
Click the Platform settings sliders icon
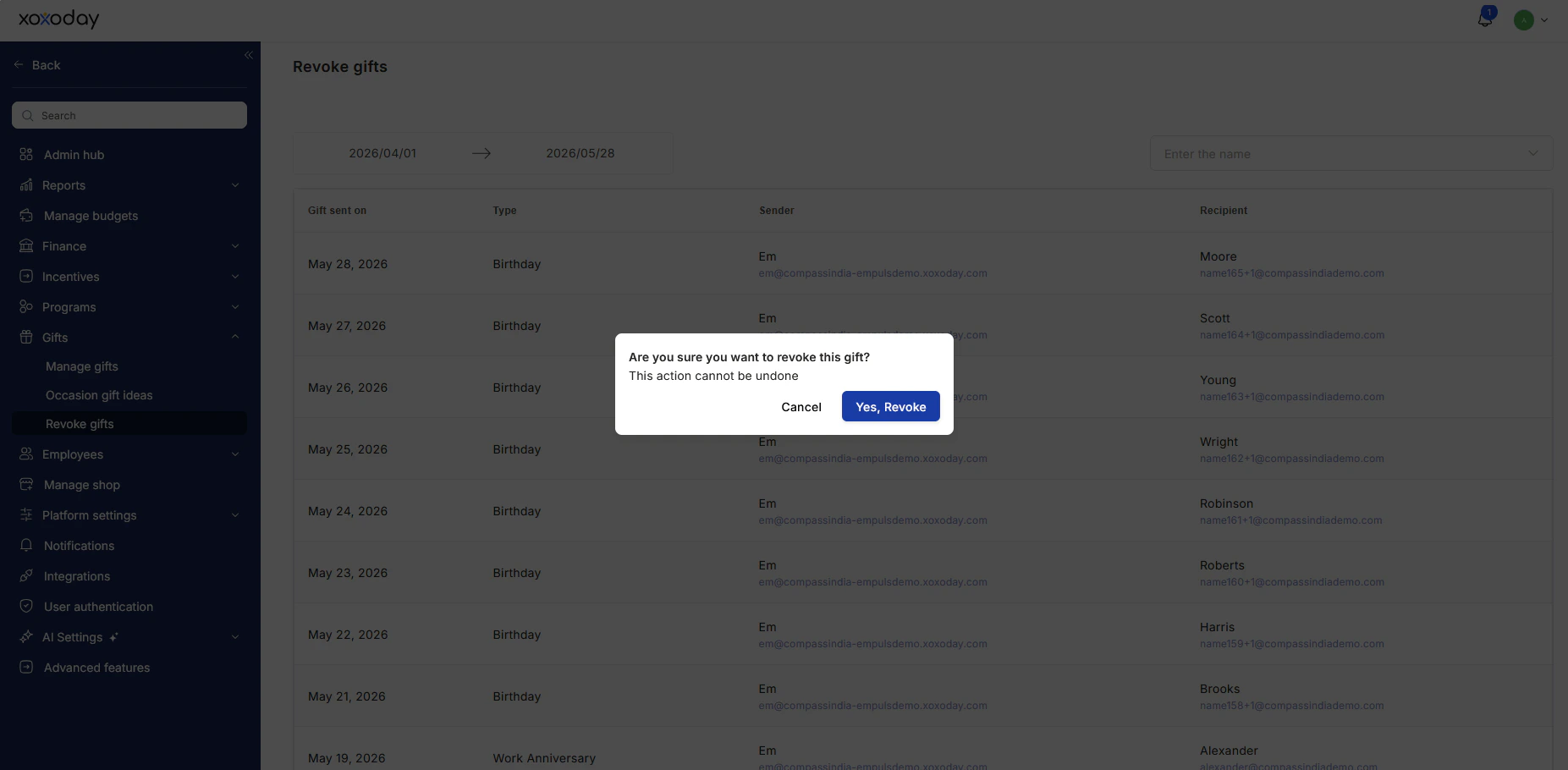coord(26,514)
